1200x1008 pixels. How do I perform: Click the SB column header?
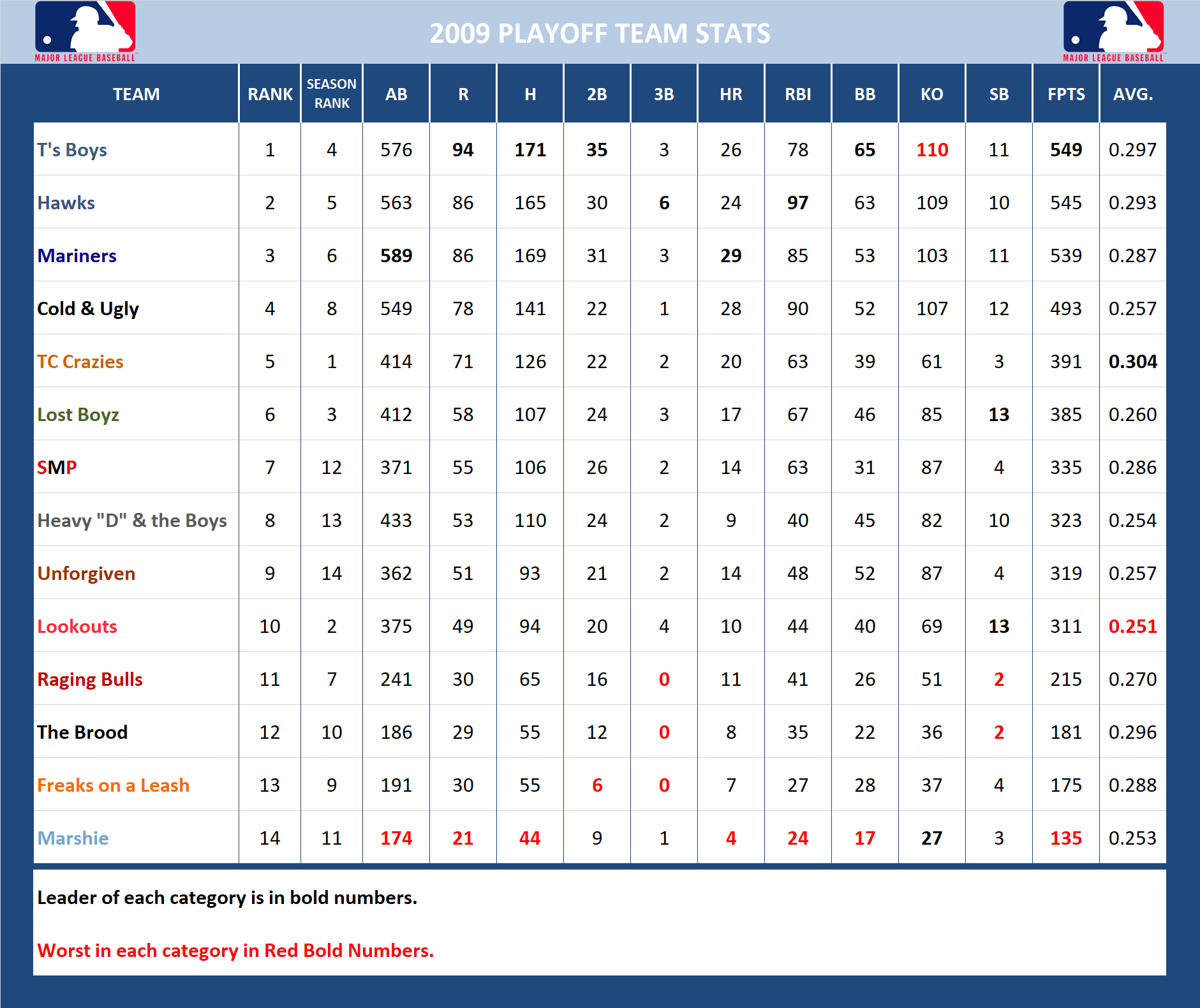coord(998,94)
